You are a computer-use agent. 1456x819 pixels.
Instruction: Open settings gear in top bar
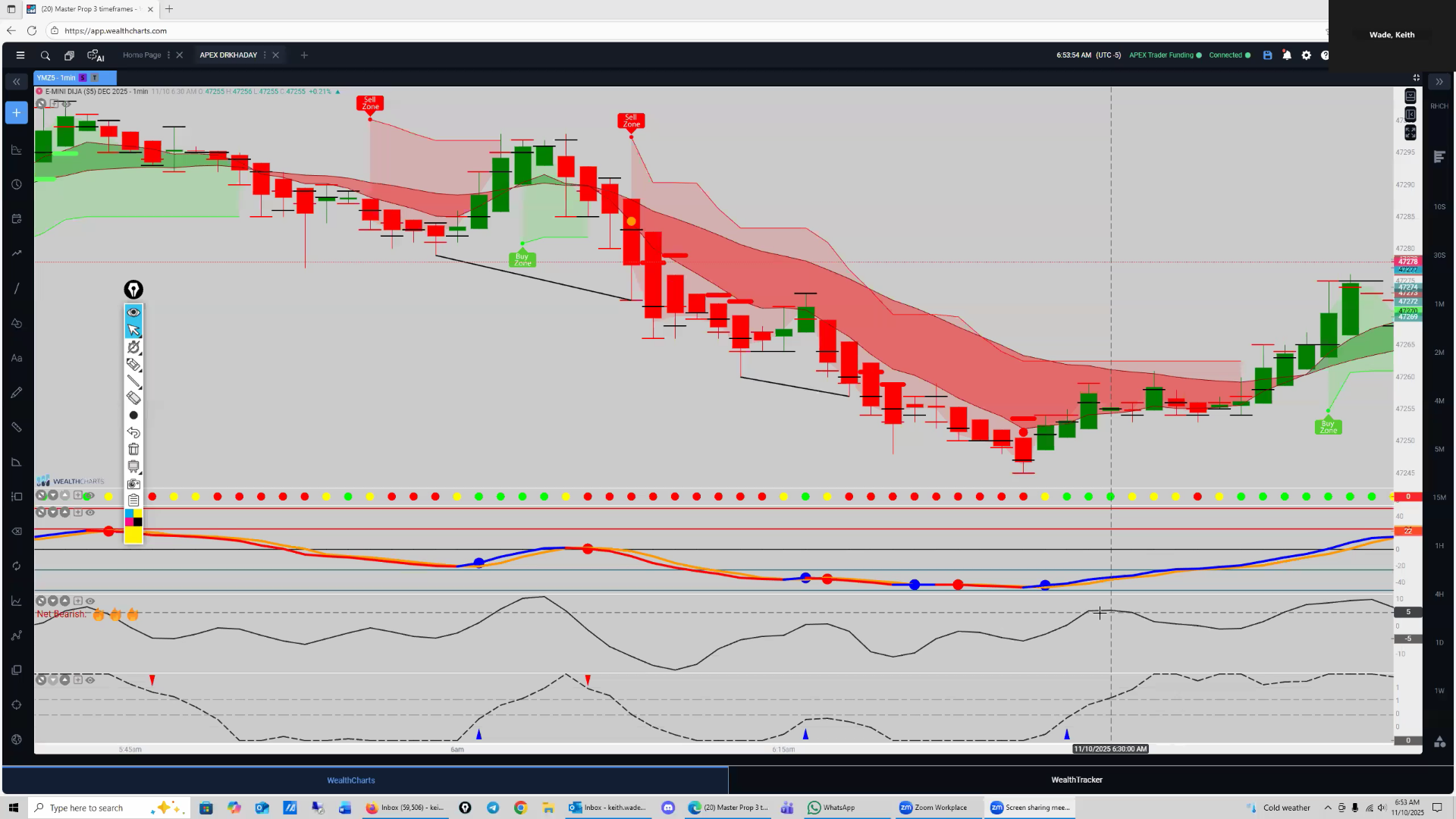(1306, 55)
